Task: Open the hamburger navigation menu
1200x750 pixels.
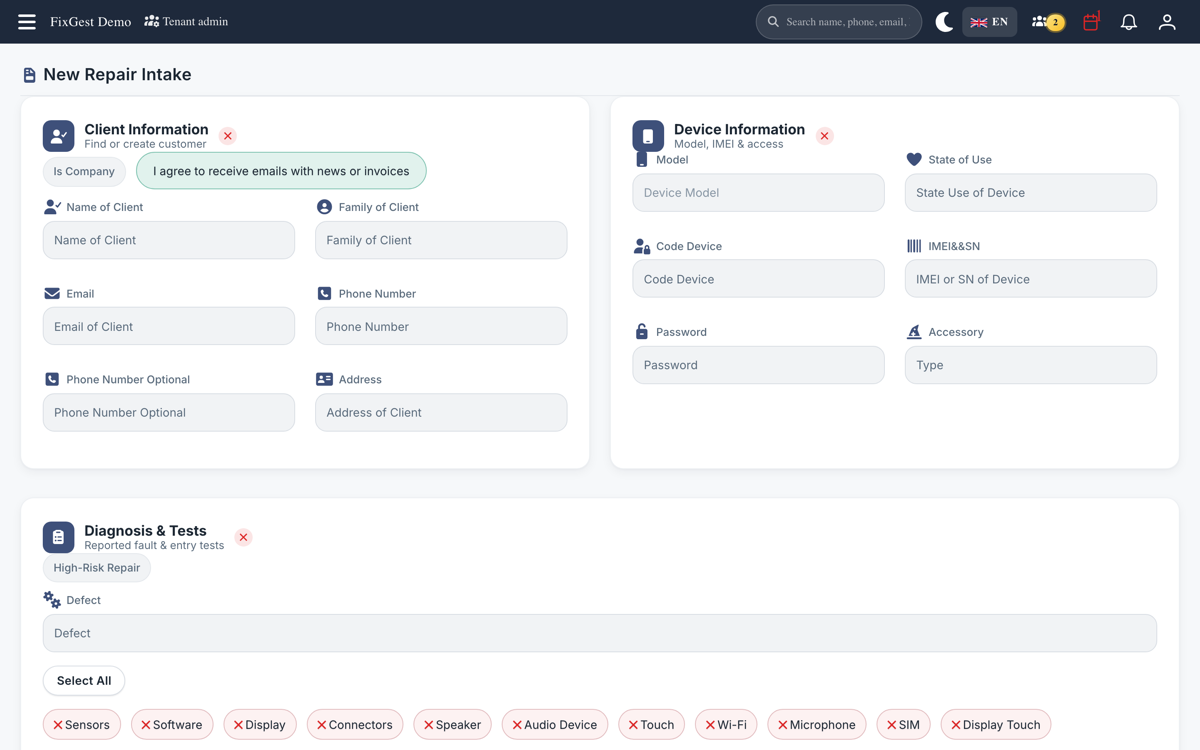Action: [x=27, y=22]
